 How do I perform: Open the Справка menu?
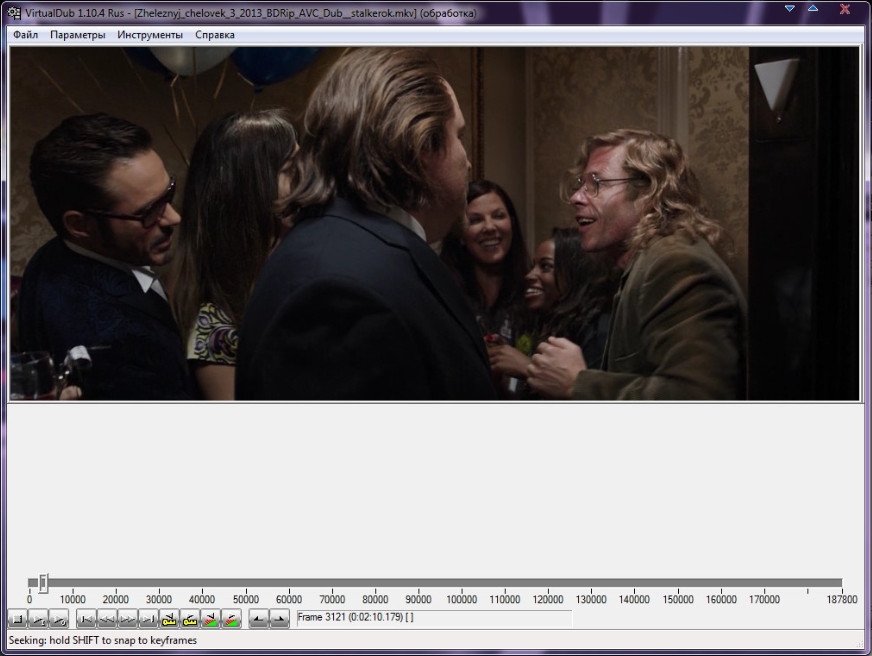point(215,35)
